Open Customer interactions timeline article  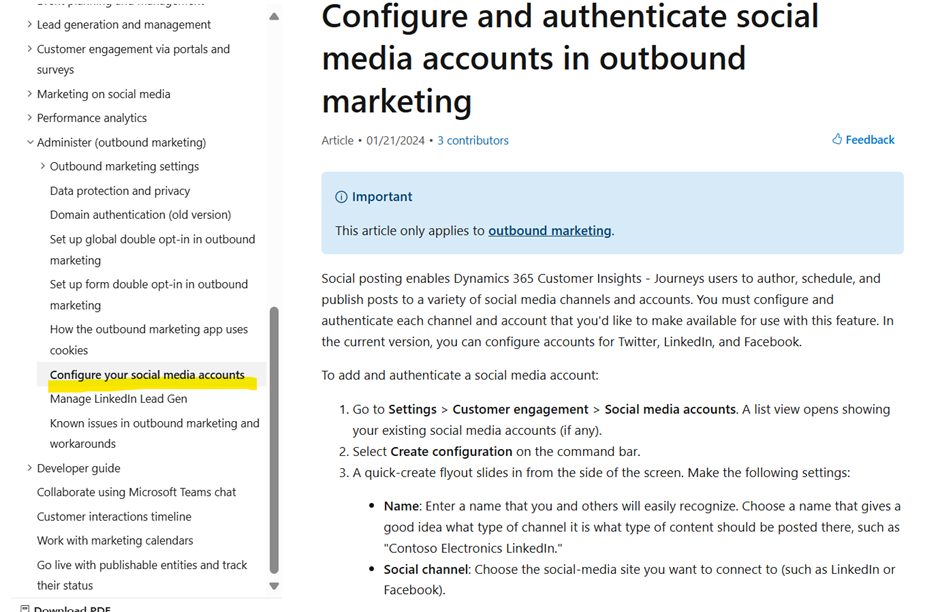[x=114, y=517]
